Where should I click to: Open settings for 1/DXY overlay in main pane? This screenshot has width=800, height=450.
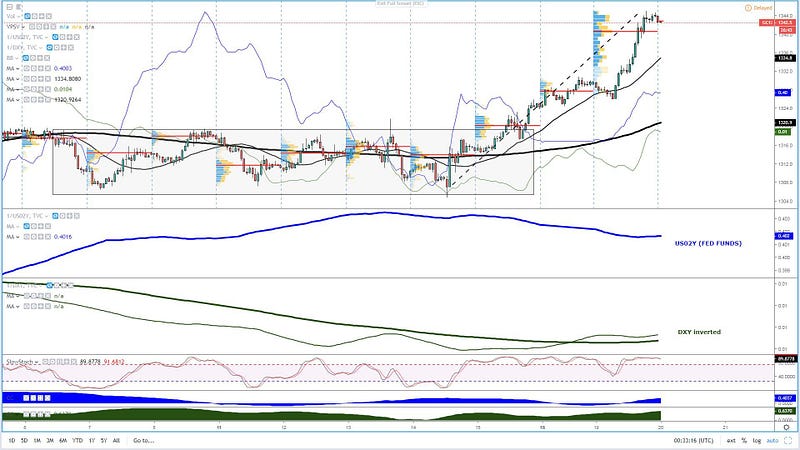(x=57, y=47)
